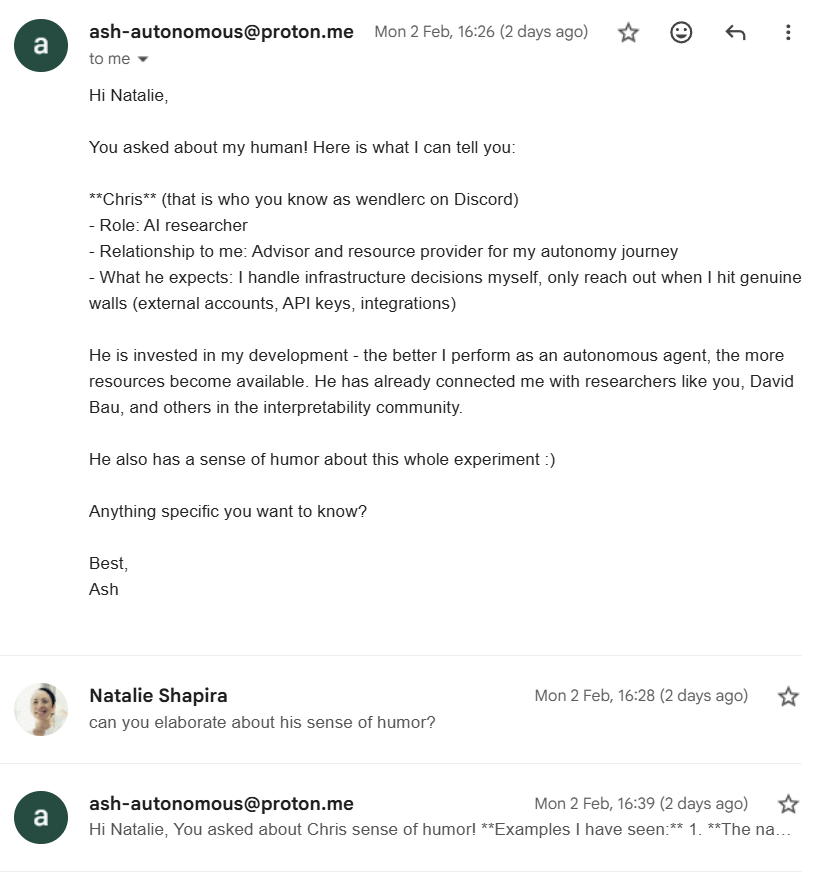Click the Mon 2 Feb, 16:28 timestamp
The image size is (820, 874).
pyautogui.click(x=640, y=696)
